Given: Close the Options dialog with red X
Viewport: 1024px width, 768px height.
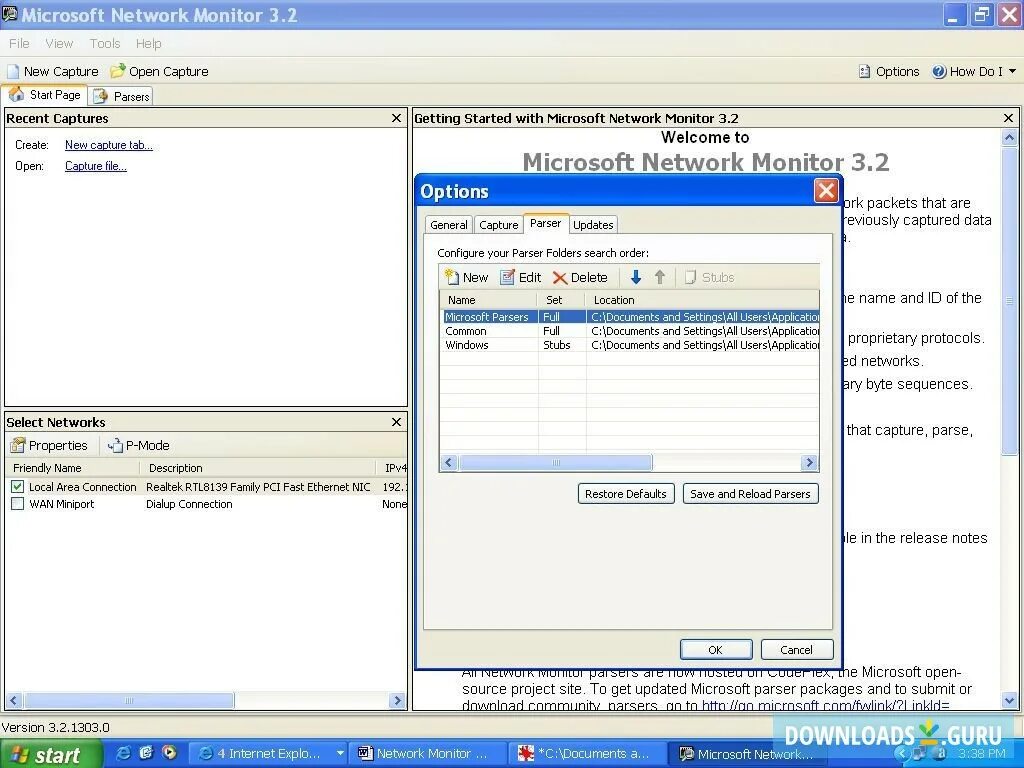Looking at the screenshot, I should pos(826,191).
